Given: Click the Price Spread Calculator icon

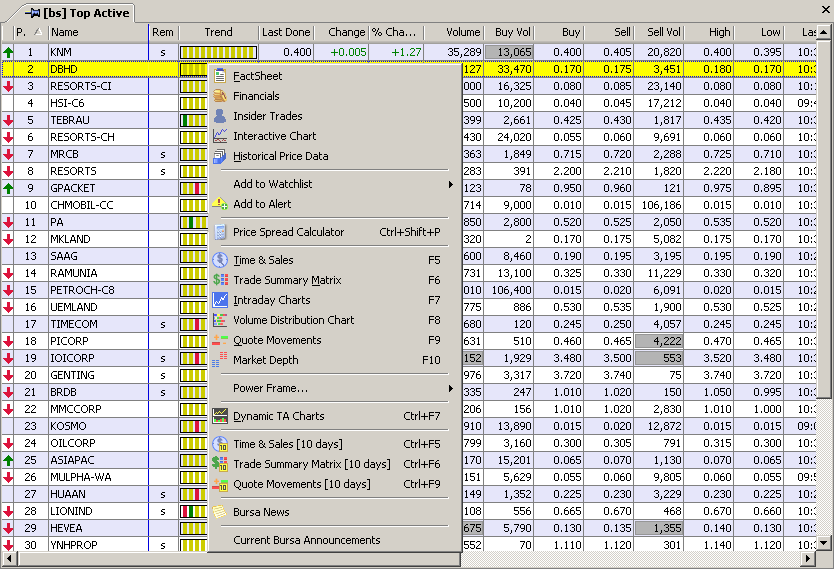Looking at the screenshot, I should pyautogui.click(x=220, y=232).
